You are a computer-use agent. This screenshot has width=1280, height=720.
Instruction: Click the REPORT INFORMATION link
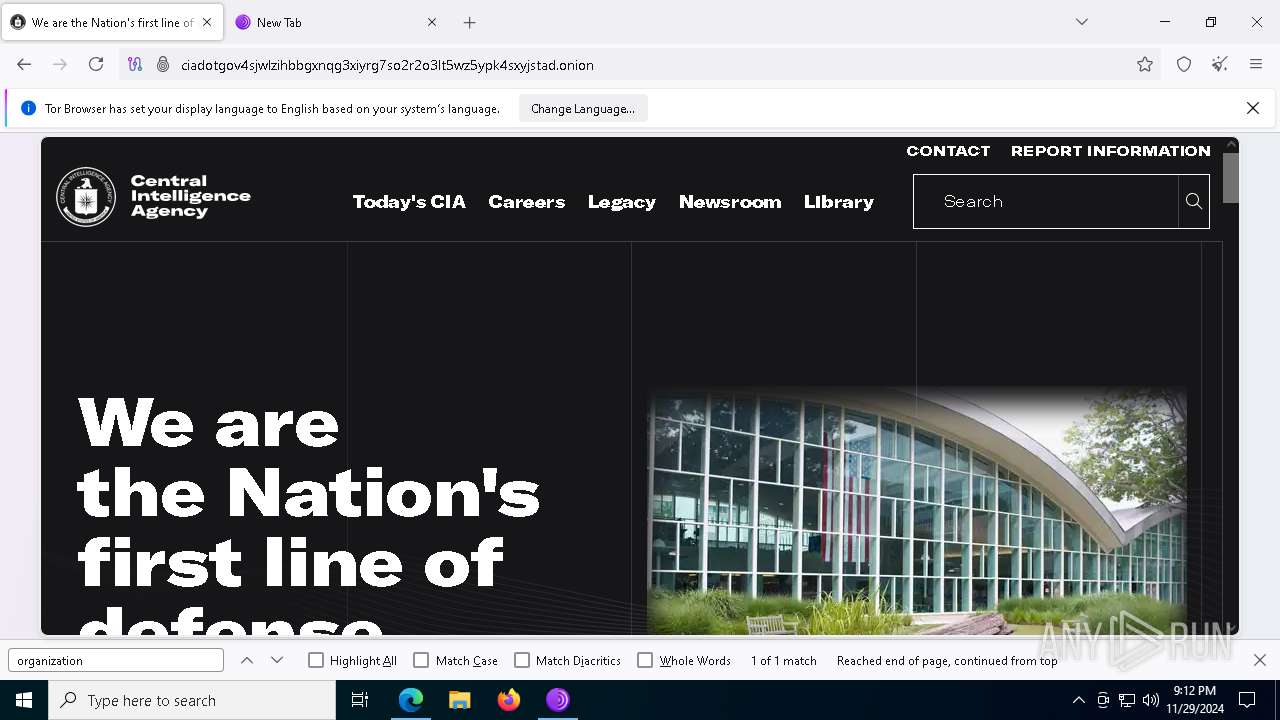point(1111,151)
